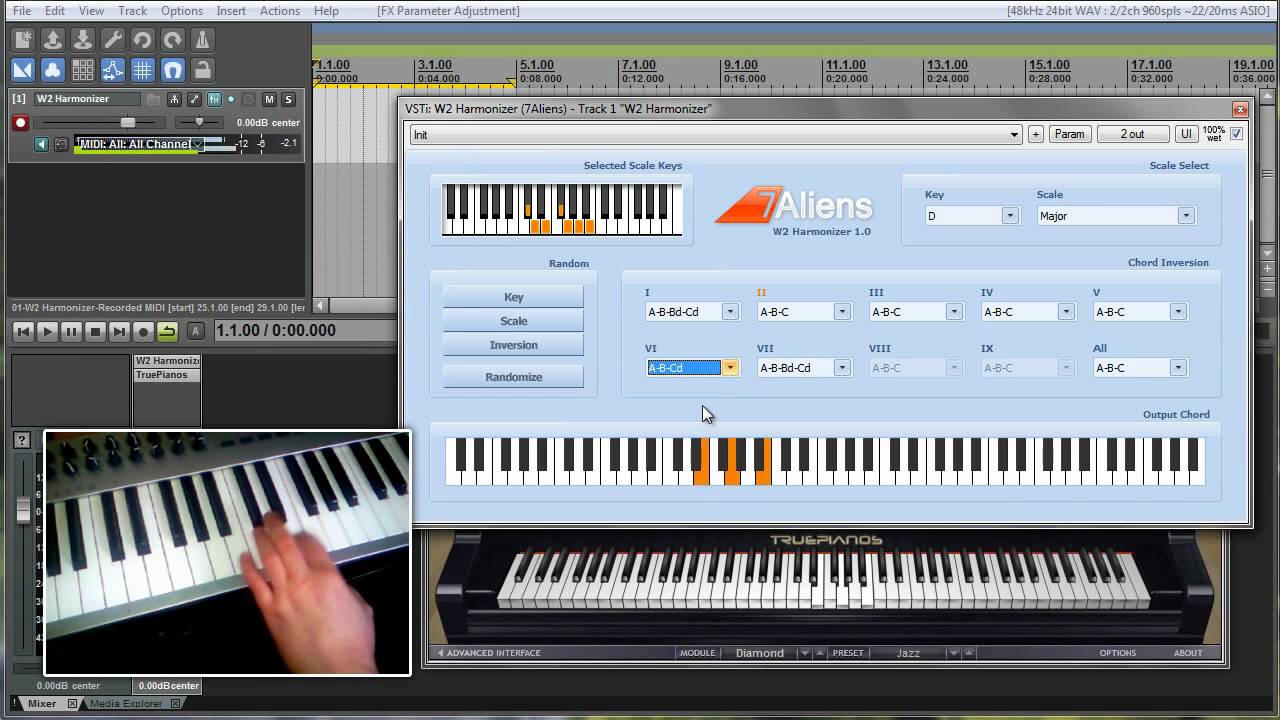
Task: Click the New Project toolbar icon
Action: 23,40
